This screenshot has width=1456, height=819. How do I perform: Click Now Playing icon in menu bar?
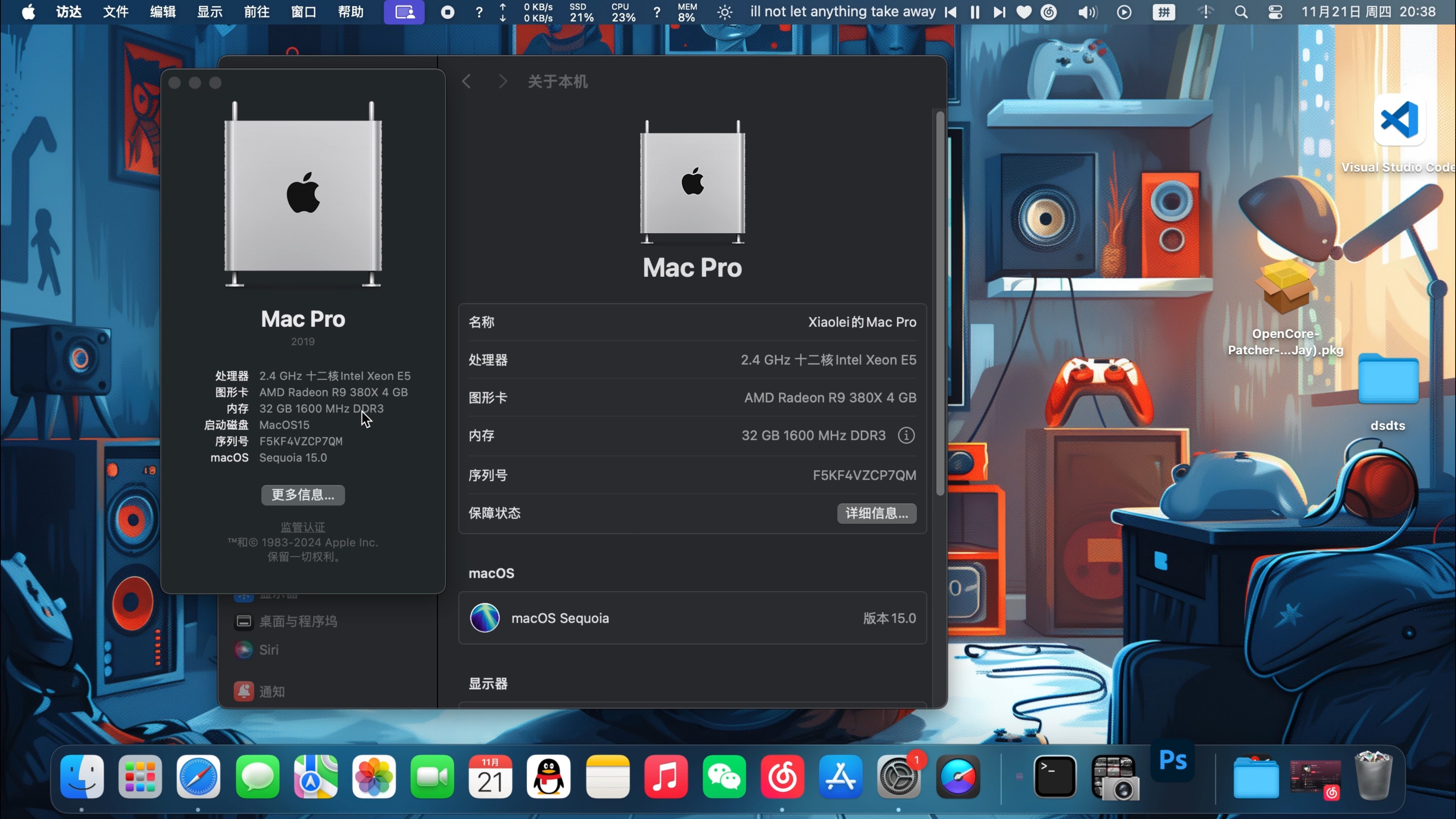1124,12
